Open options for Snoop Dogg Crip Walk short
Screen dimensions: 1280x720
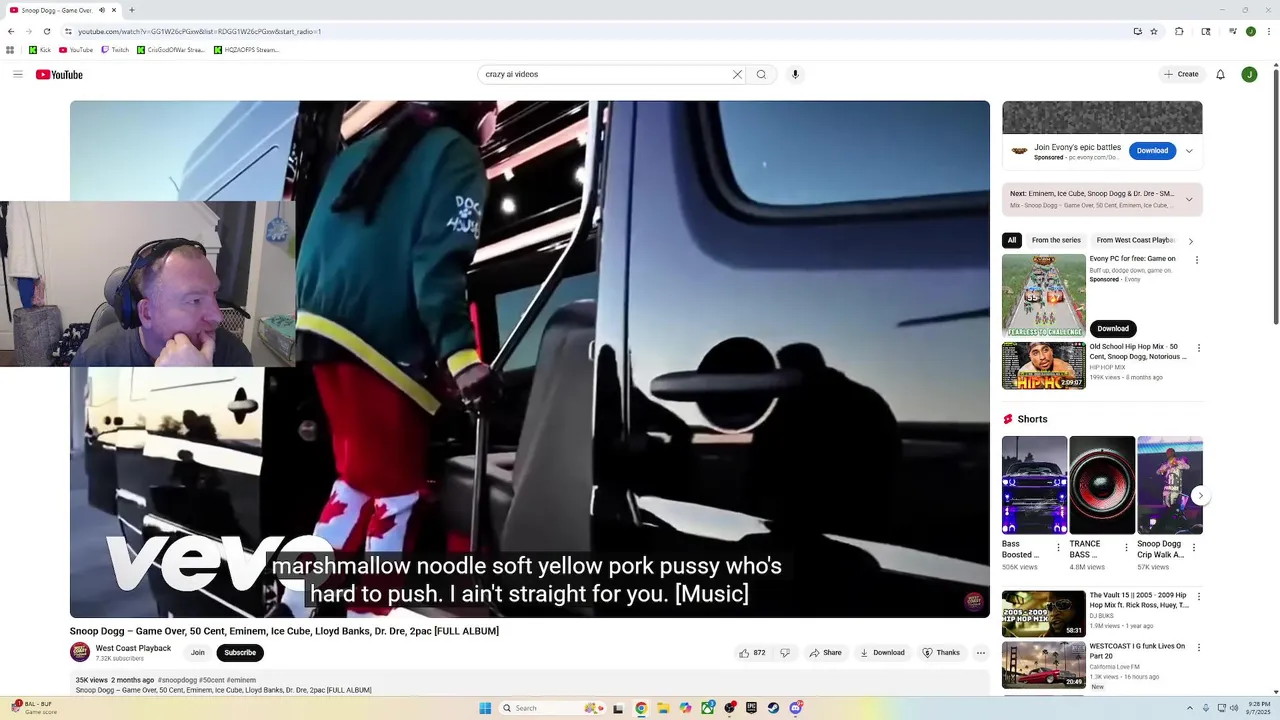click(1193, 548)
